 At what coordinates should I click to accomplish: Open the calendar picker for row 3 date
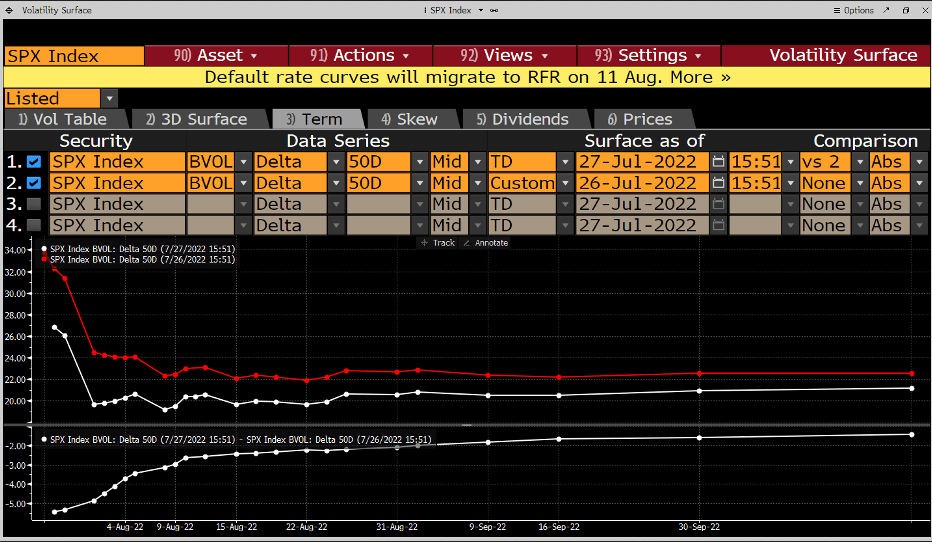tap(719, 204)
